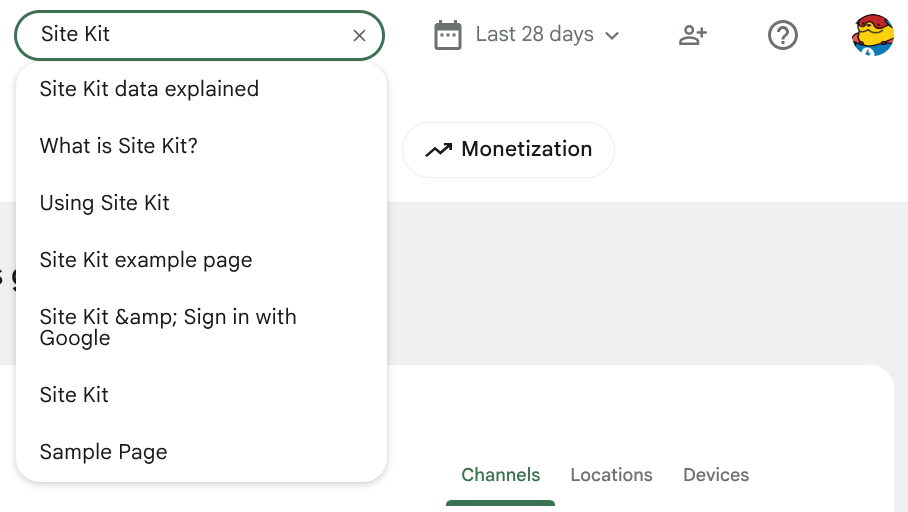Open the help question mark icon
Screen dimensions: 908x512
click(782, 35)
